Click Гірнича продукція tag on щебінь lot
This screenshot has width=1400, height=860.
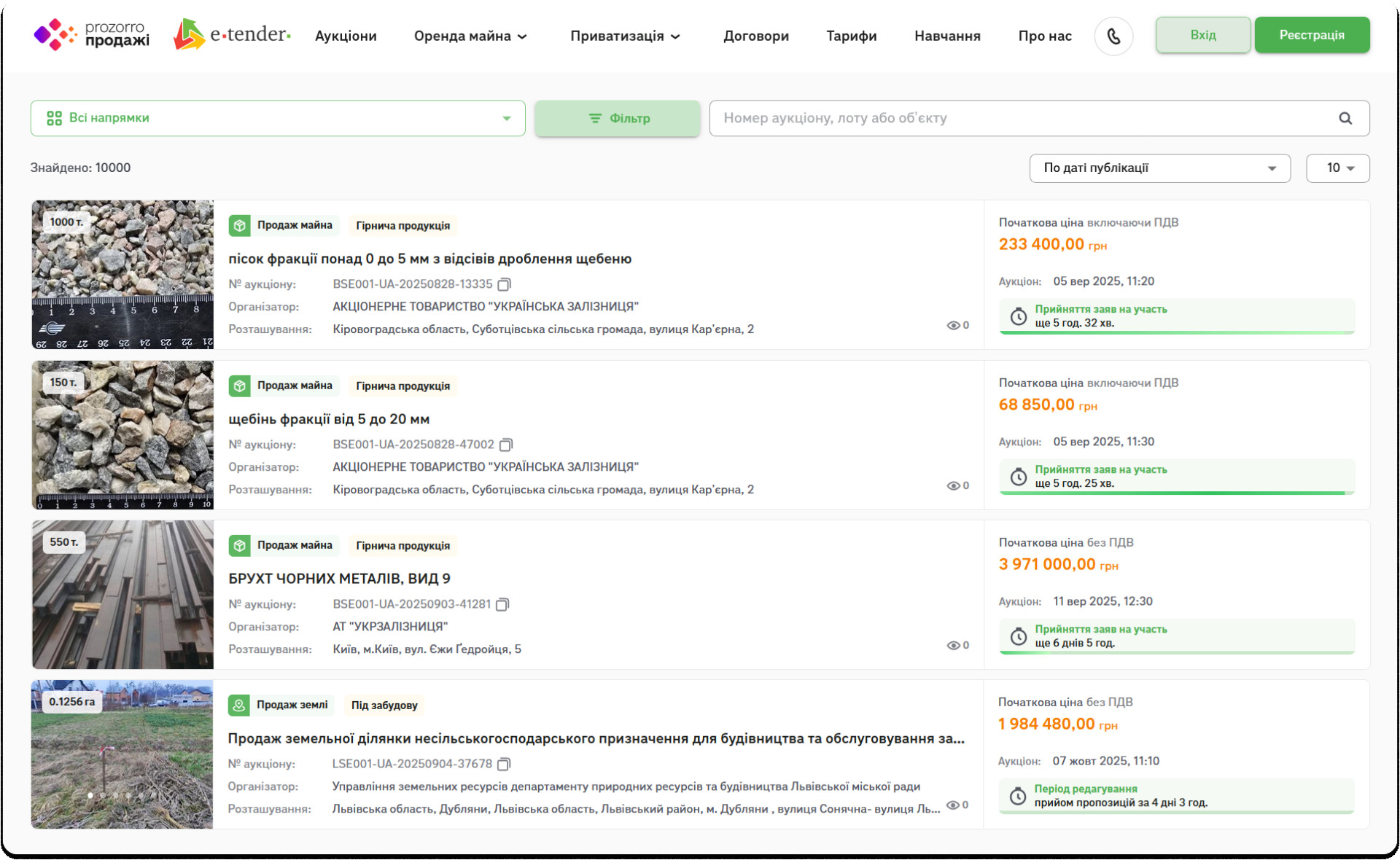coord(402,386)
